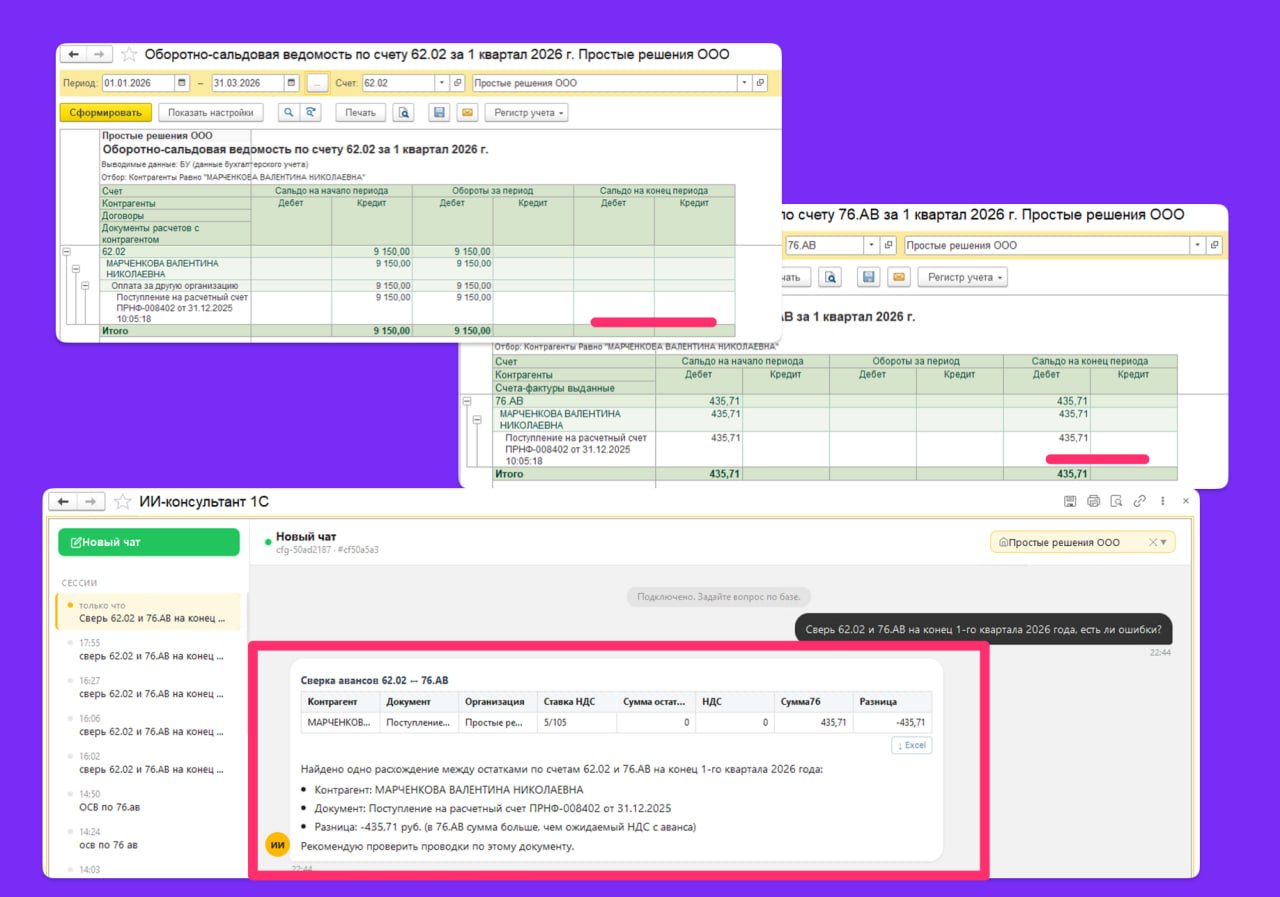This screenshot has height=897, width=1280.
Task: Click the Разница column header
Action: [892, 702]
